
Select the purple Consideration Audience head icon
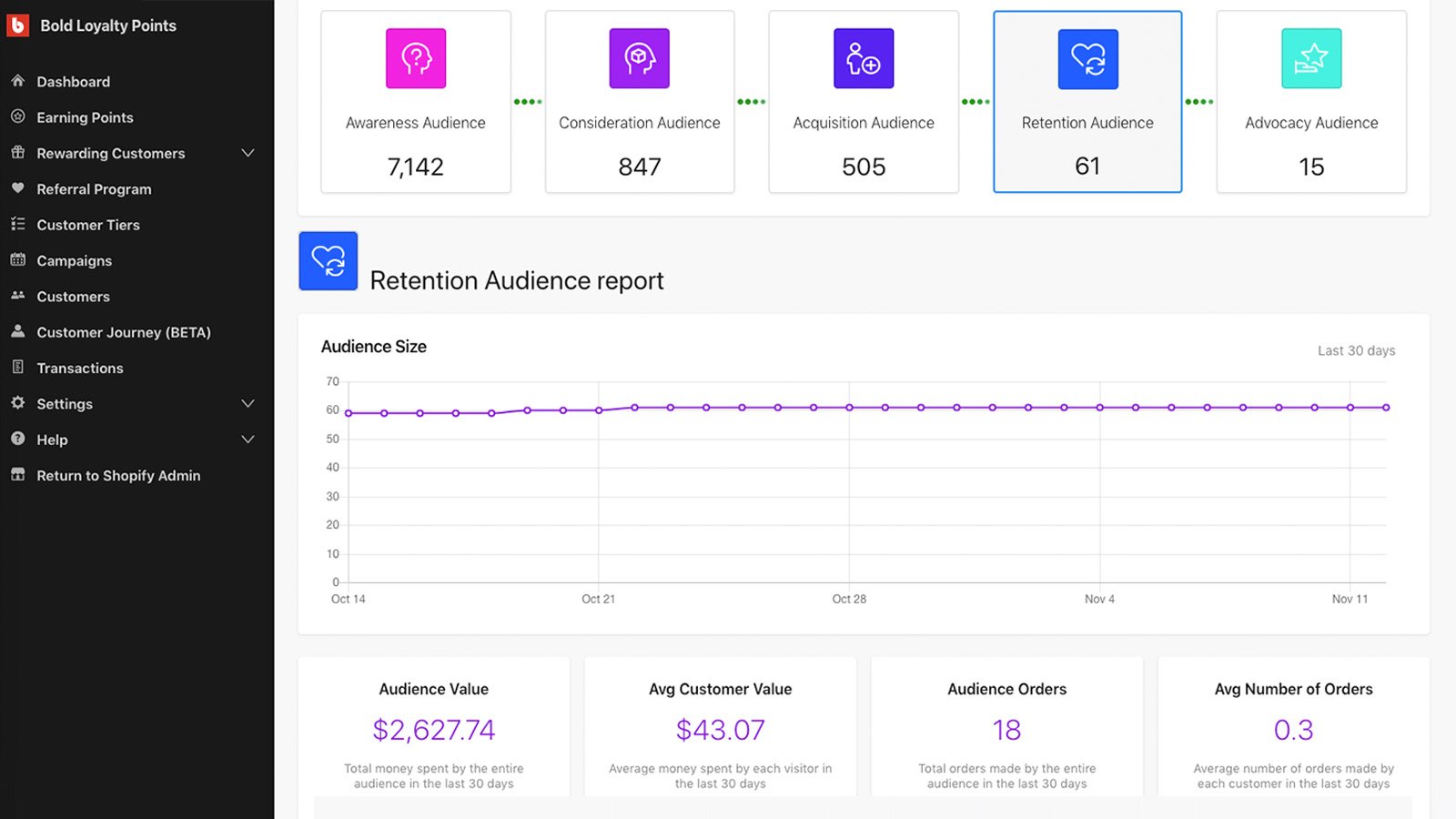[x=639, y=58]
